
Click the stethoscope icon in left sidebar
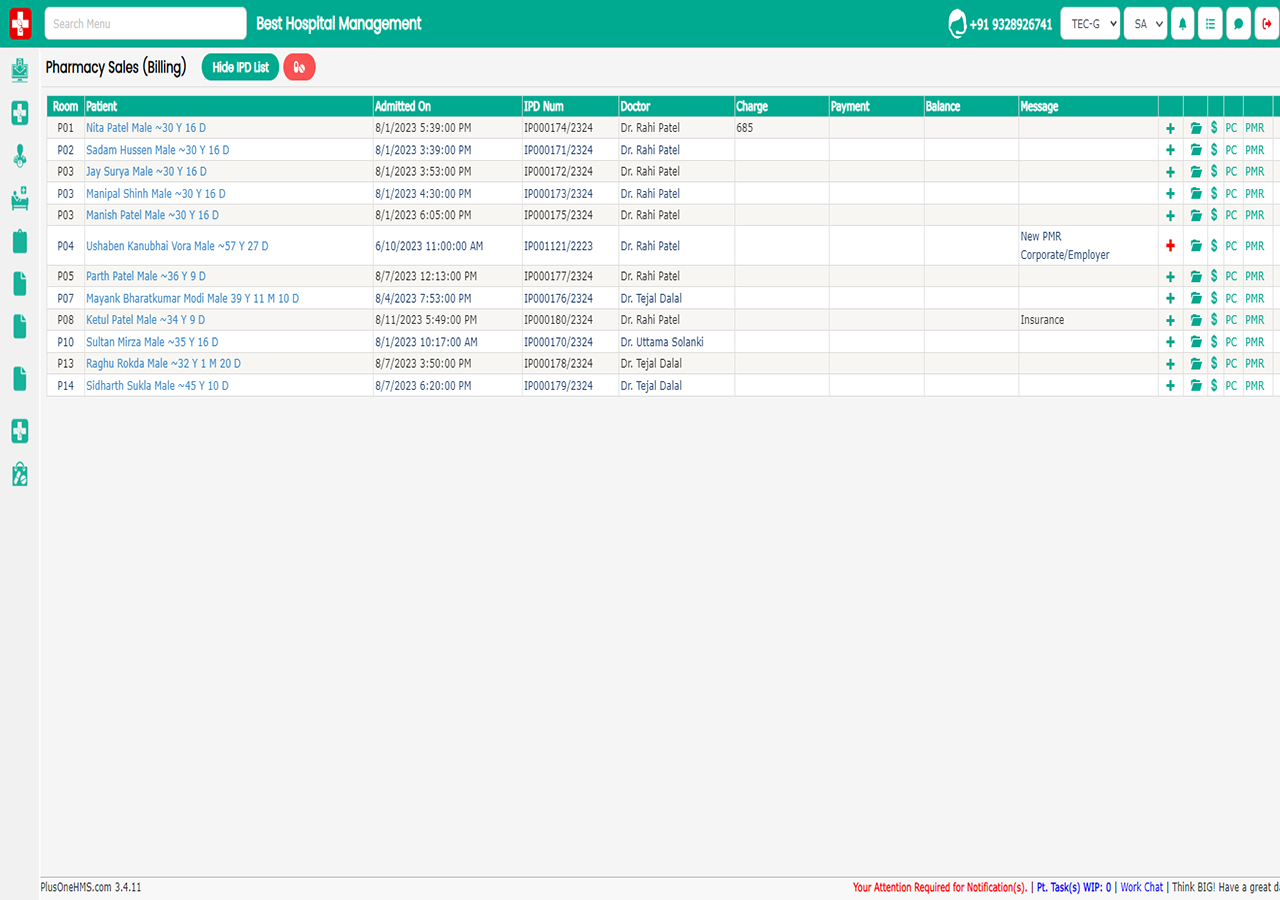[x=19, y=155]
